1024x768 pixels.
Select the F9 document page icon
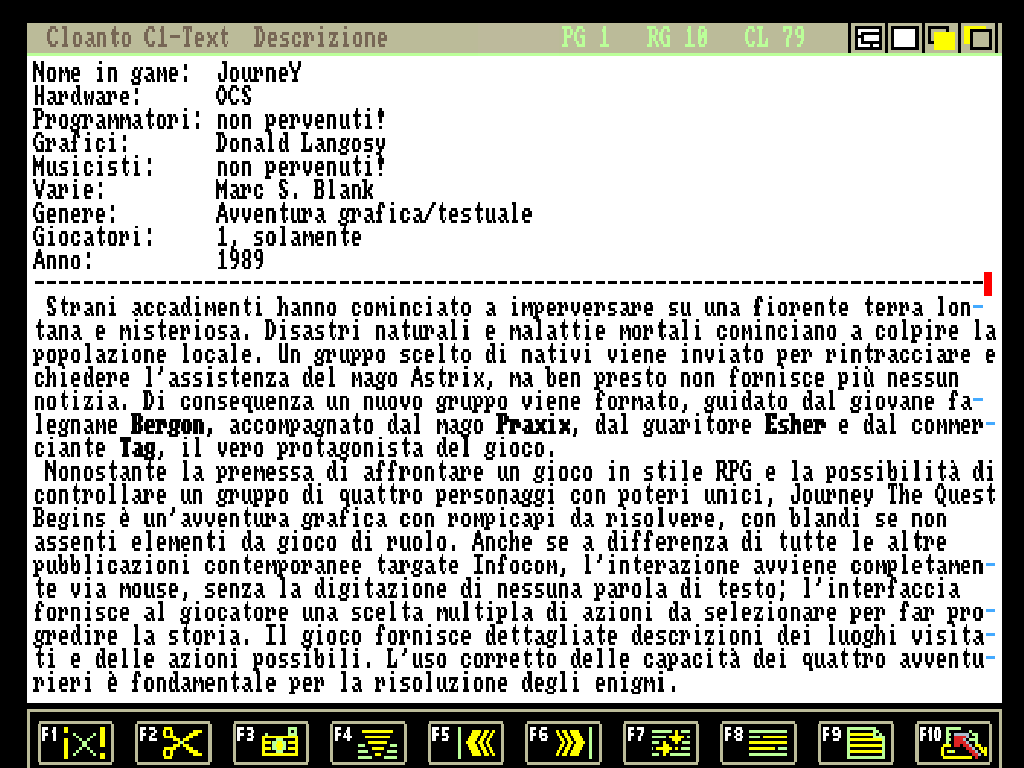tap(855, 743)
